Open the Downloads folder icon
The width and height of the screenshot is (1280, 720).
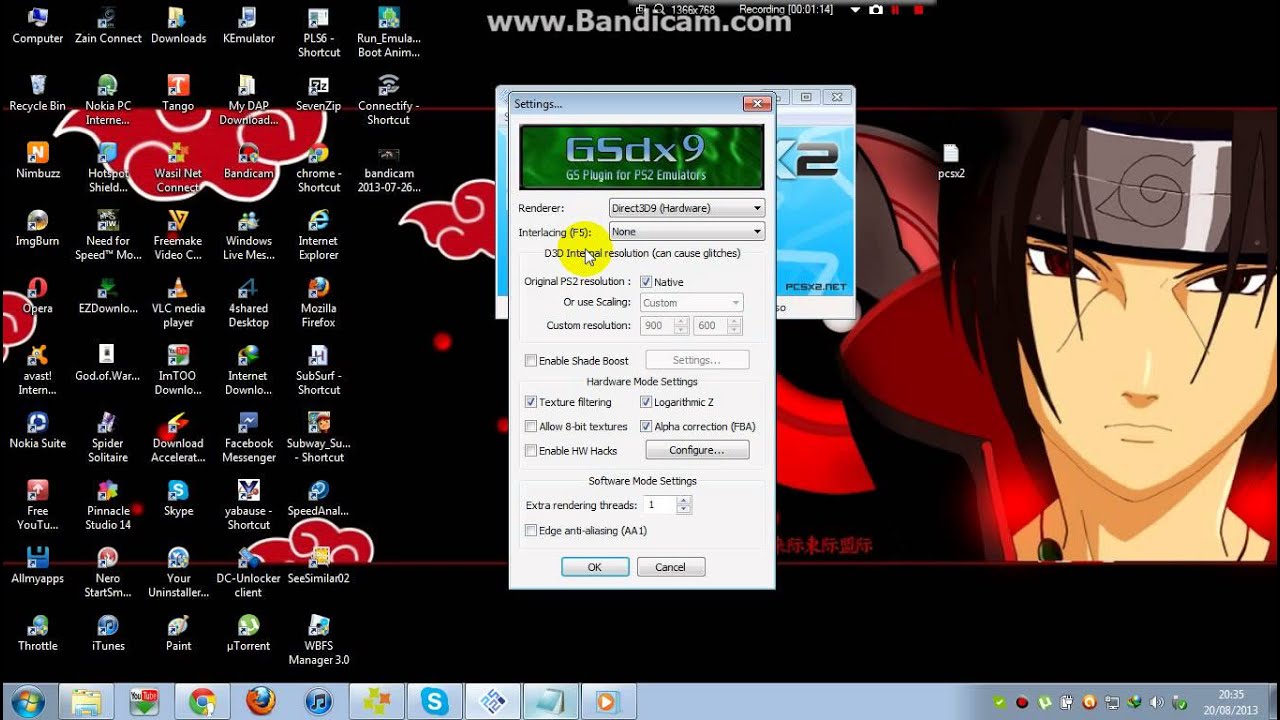click(x=178, y=26)
